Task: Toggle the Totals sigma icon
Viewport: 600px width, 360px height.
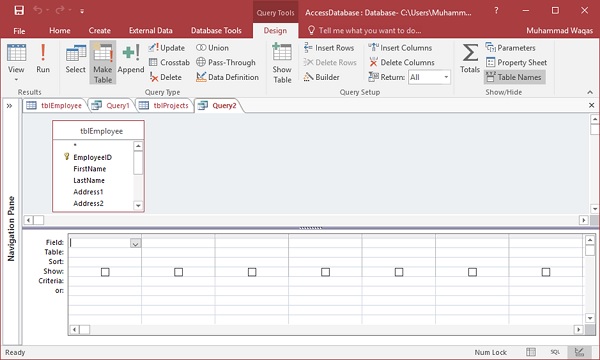Action: point(470,58)
